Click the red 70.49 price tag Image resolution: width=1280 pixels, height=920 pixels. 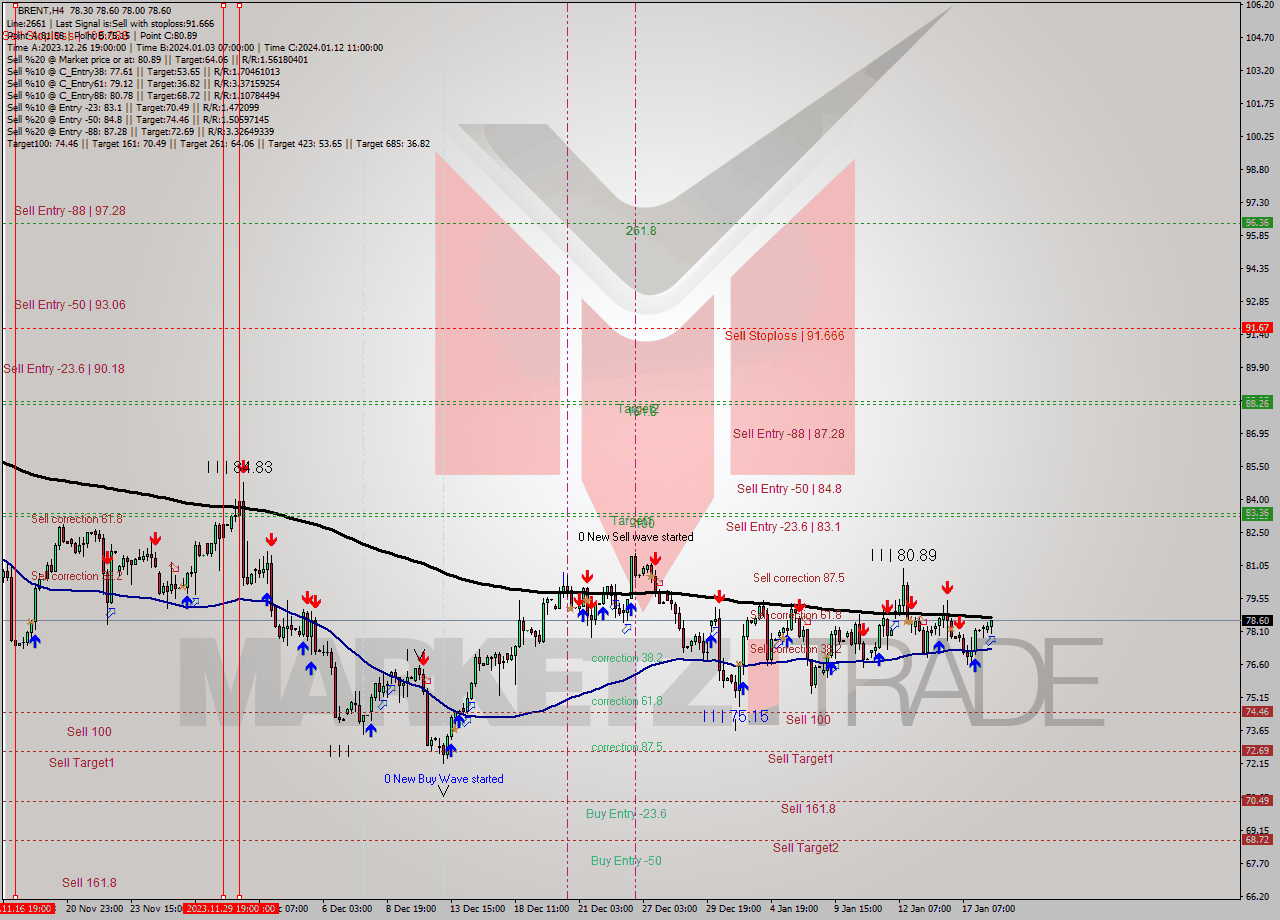coord(1257,800)
